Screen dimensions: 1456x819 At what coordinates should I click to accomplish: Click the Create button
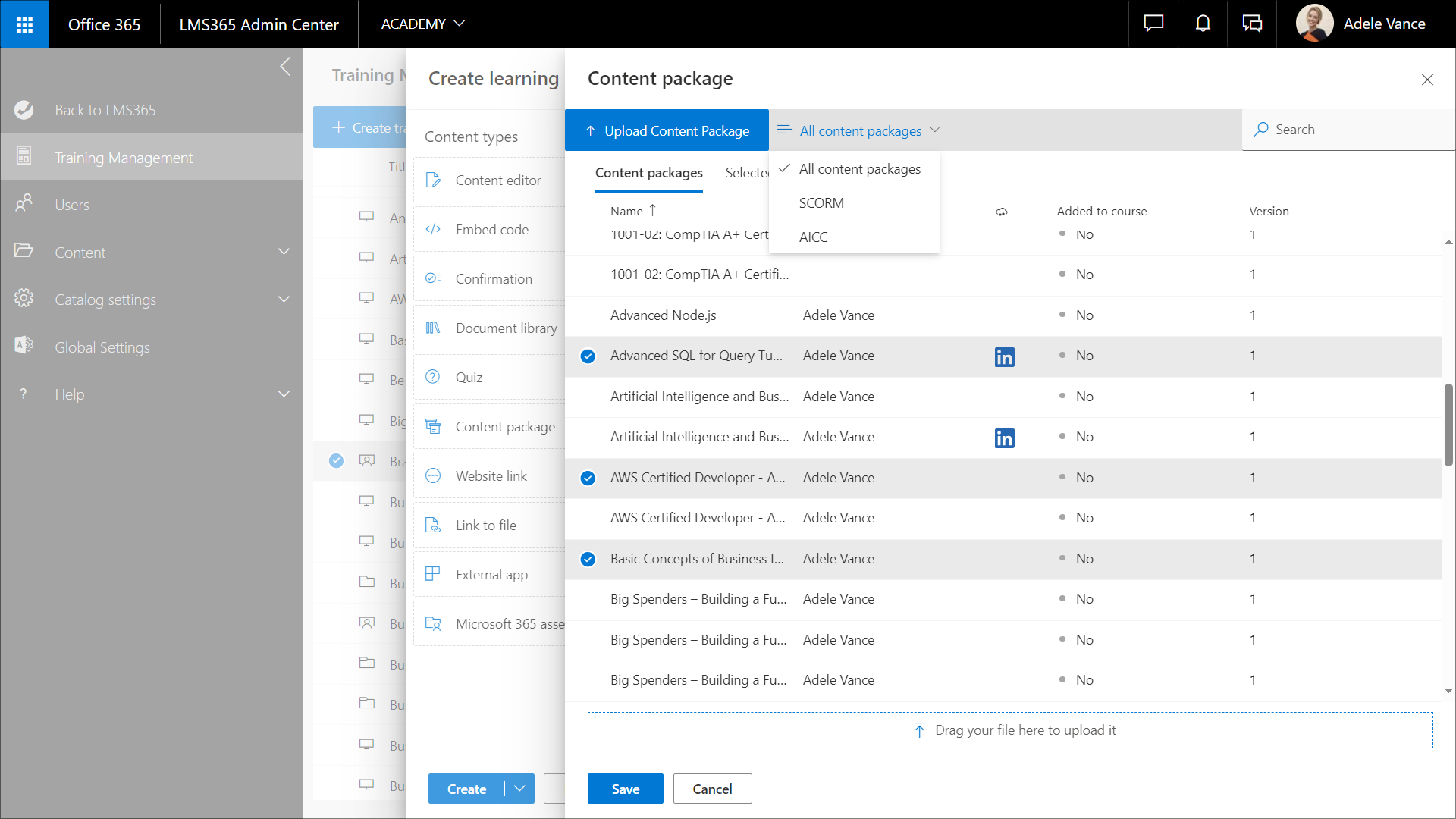point(466,789)
